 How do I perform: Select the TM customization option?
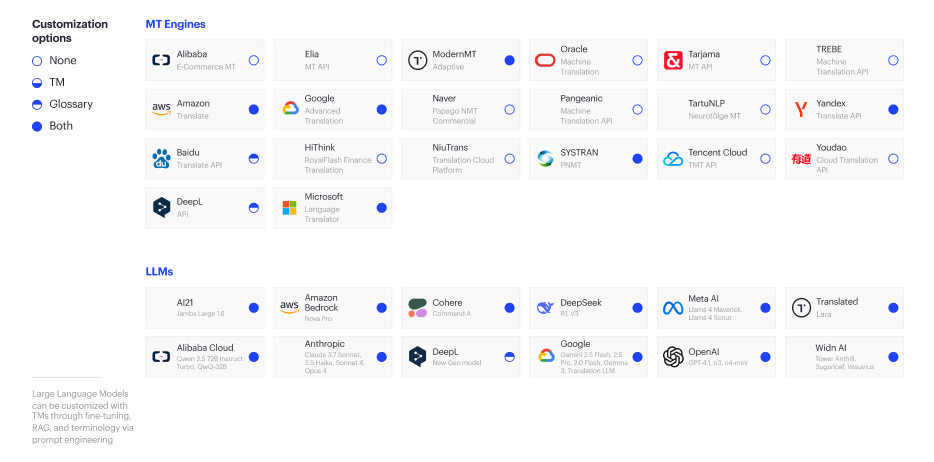pos(48,82)
